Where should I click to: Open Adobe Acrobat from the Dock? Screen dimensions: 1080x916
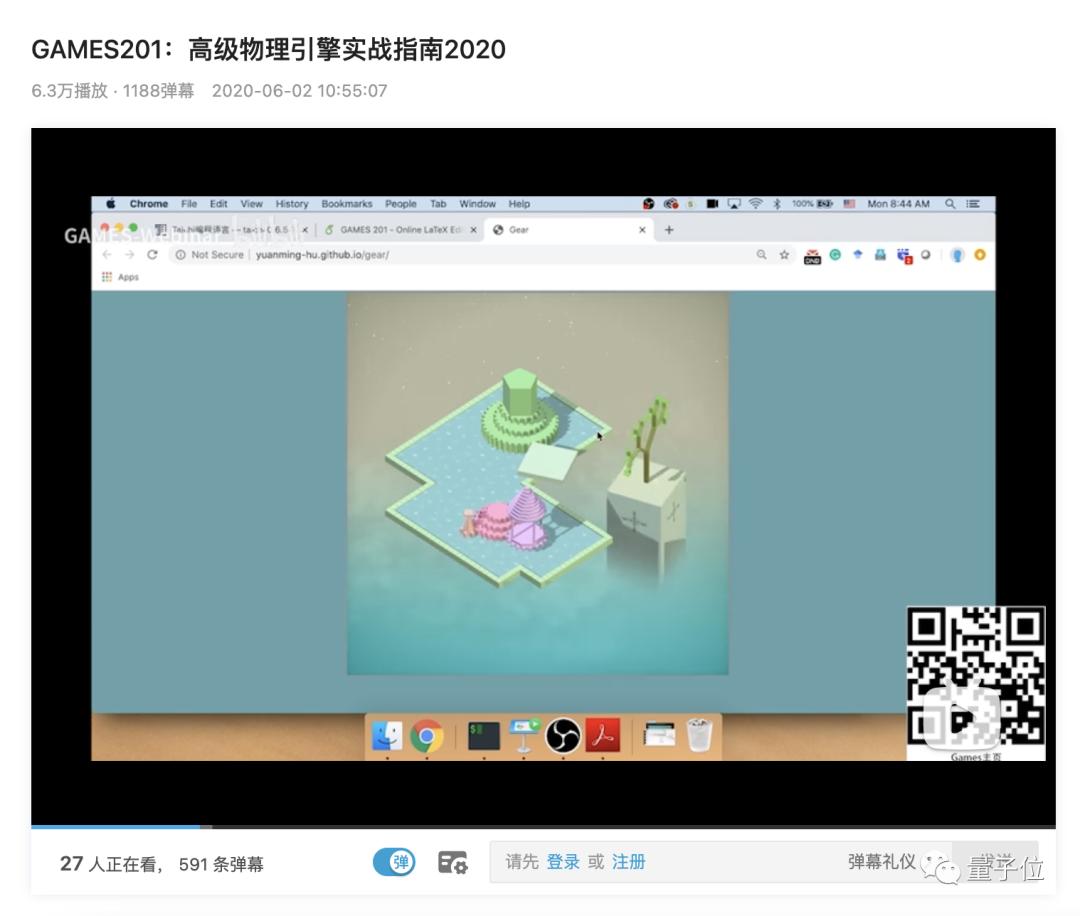(603, 736)
